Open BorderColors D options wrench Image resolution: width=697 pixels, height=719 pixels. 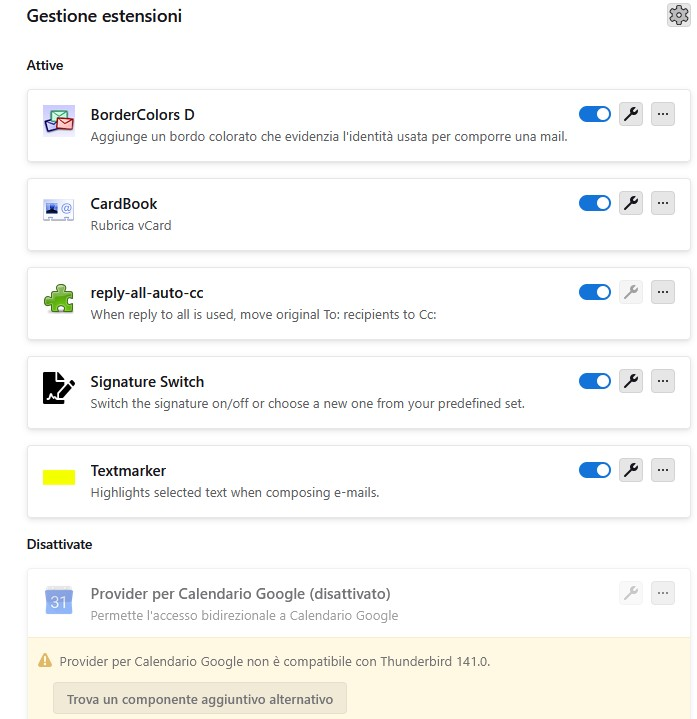[x=630, y=114]
